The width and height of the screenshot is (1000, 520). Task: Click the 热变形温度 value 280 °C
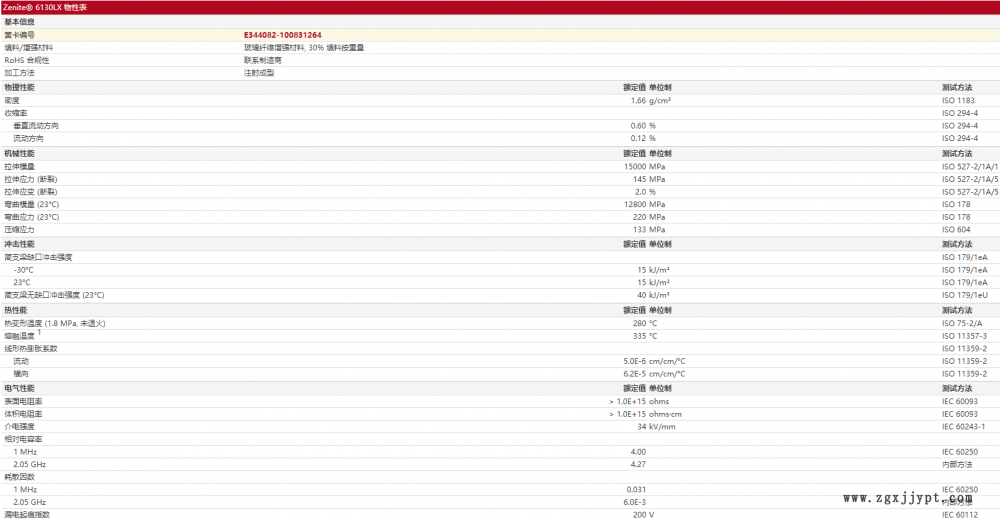(644, 323)
